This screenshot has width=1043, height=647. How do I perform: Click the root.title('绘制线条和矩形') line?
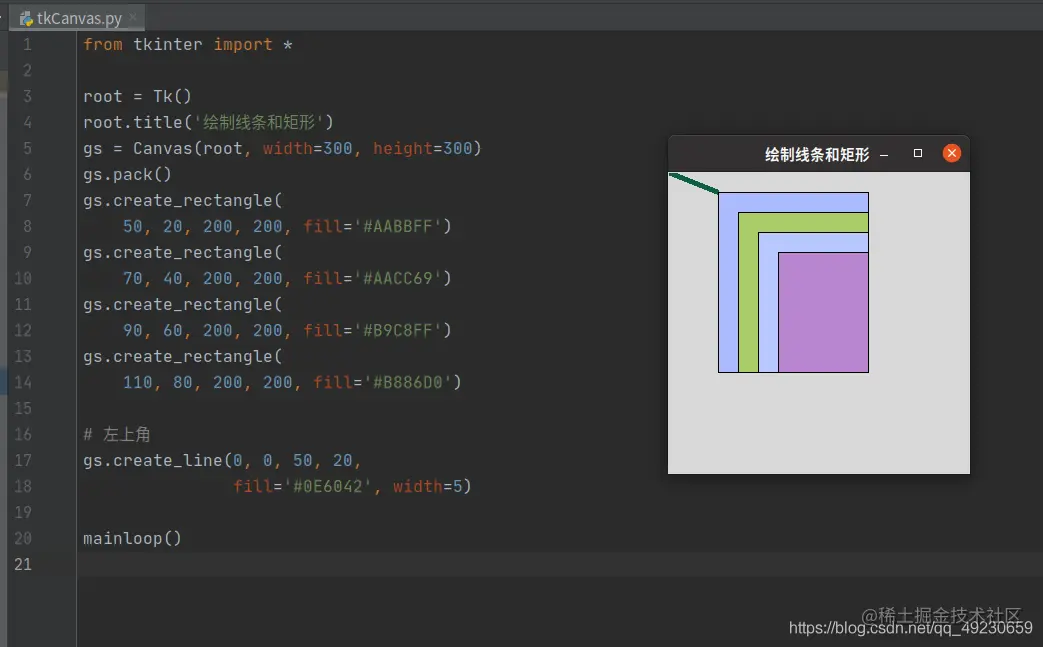(208, 122)
